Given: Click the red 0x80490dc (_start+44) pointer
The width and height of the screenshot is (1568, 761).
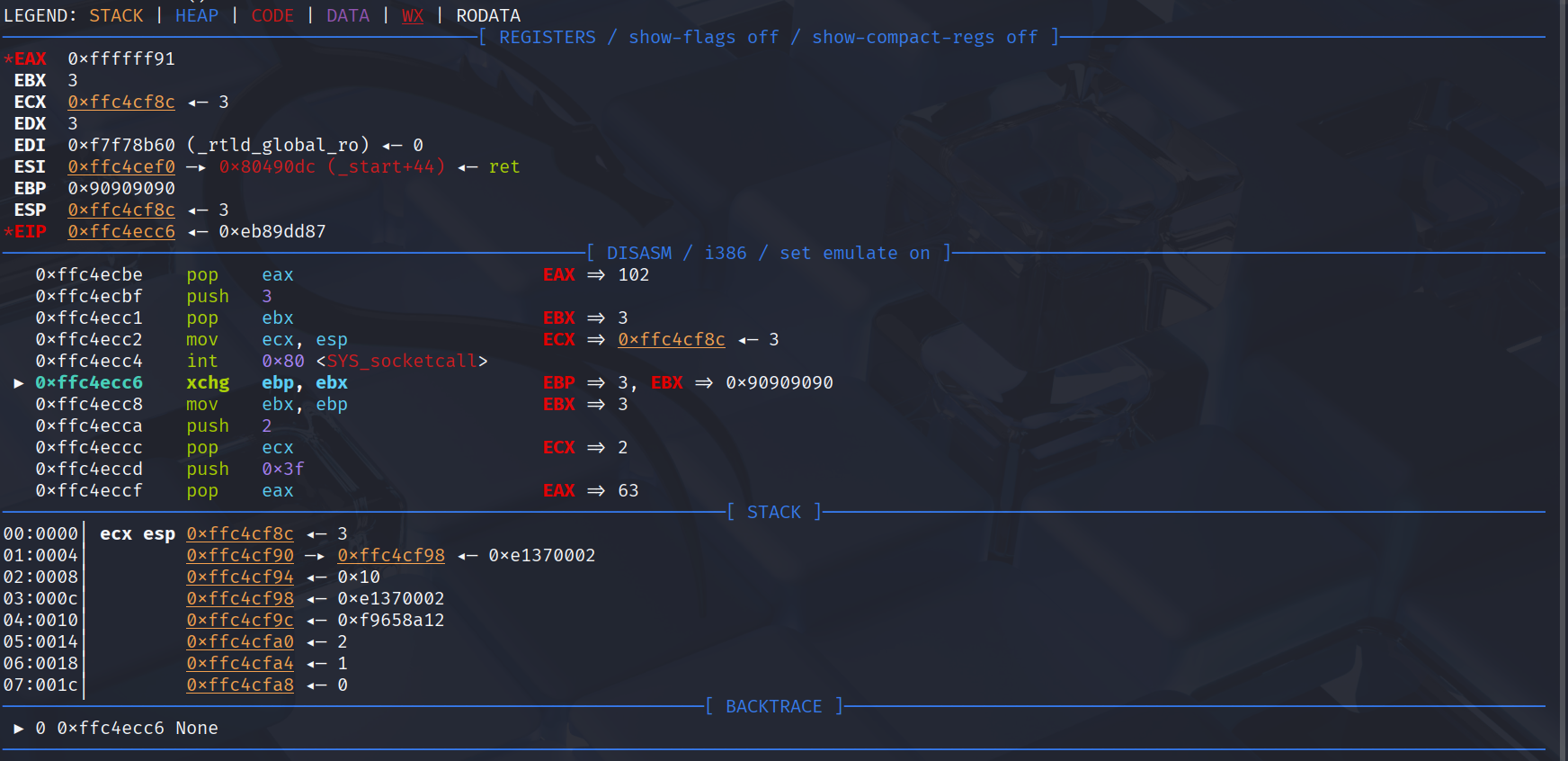Looking at the screenshot, I should click(x=332, y=167).
